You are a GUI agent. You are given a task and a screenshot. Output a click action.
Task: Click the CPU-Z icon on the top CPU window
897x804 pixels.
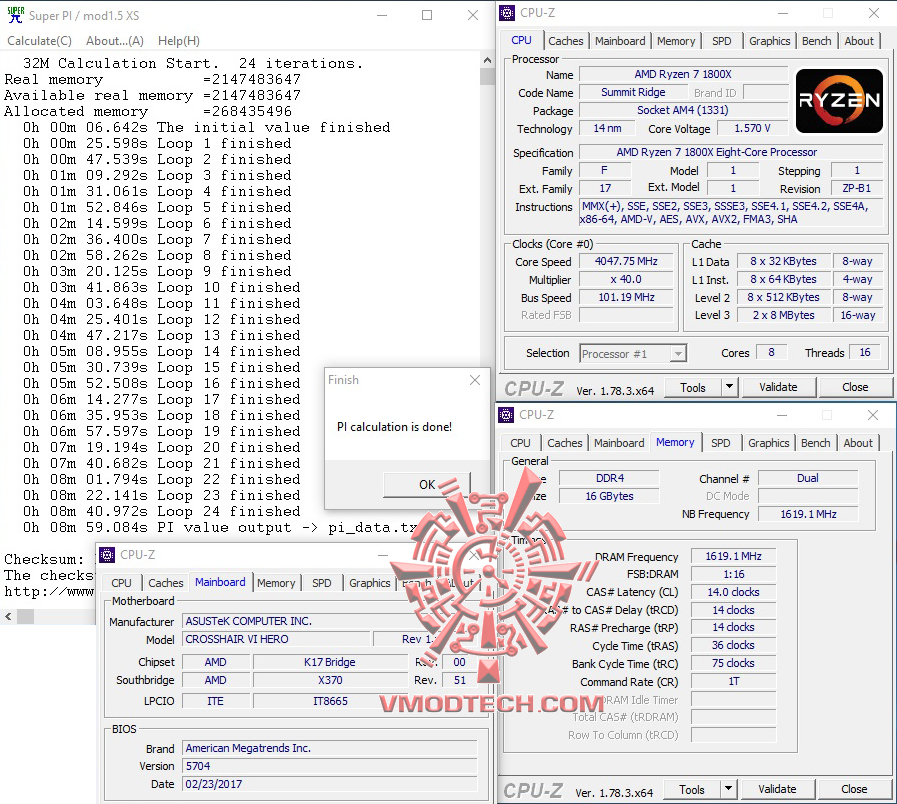tap(507, 12)
